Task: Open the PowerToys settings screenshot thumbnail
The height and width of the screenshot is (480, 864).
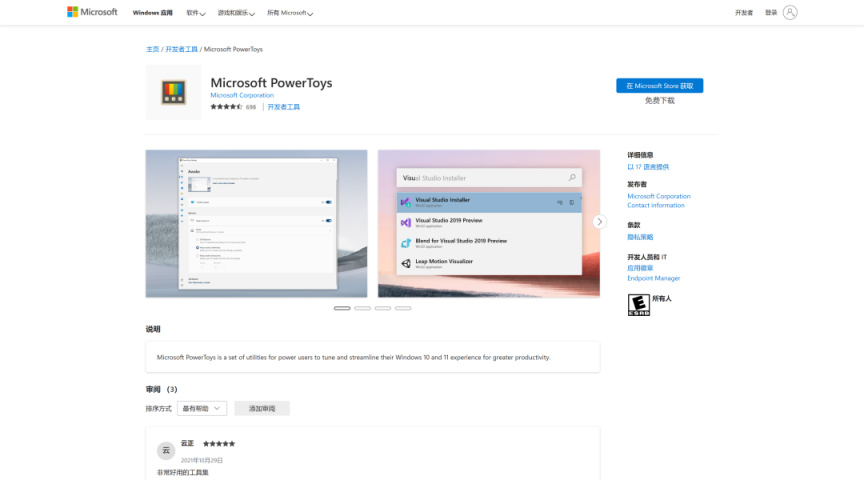Action: tap(256, 224)
